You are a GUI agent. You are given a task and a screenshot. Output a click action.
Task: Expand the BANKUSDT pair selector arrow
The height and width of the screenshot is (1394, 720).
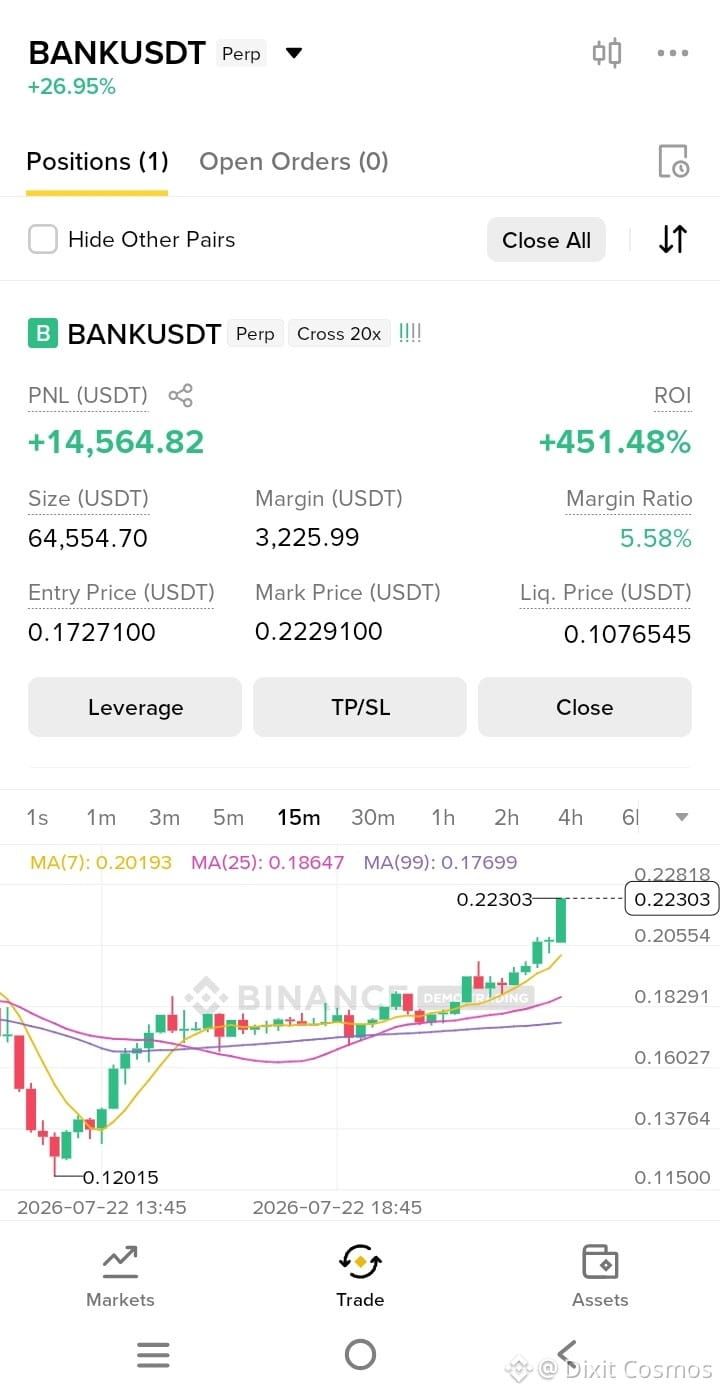point(294,53)
